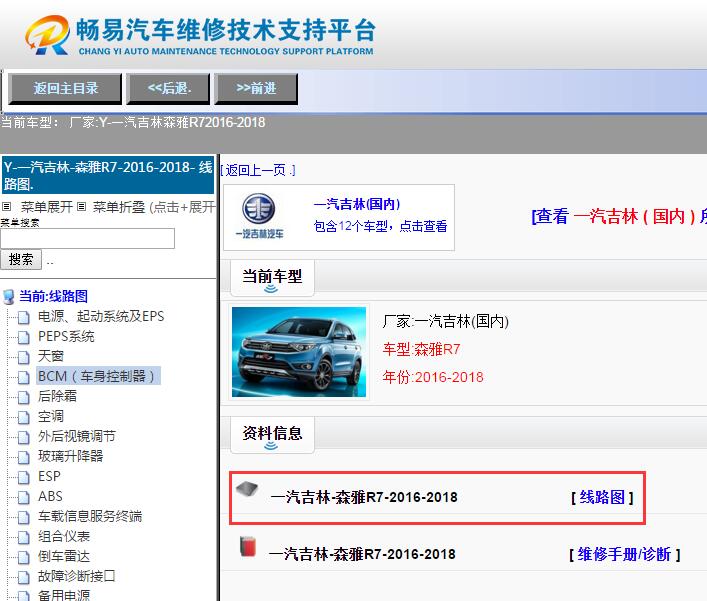
Task: Open the 组合仪表 entry
Action: (64, 536)
